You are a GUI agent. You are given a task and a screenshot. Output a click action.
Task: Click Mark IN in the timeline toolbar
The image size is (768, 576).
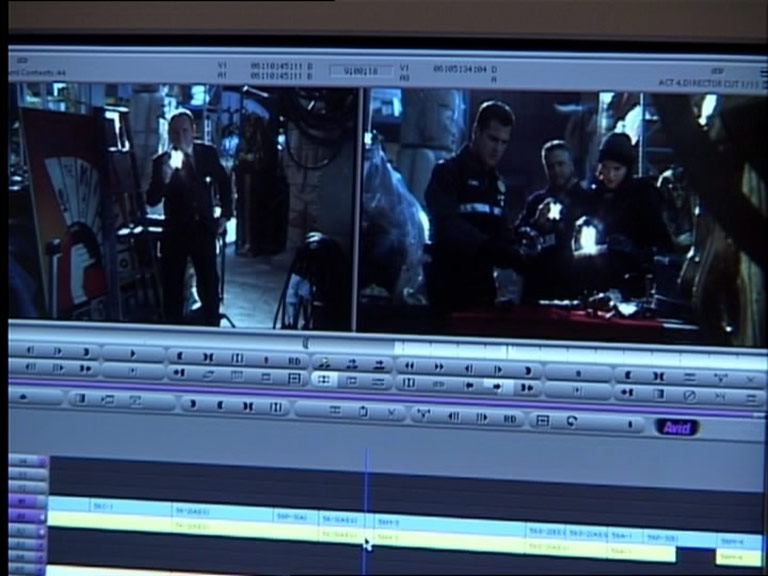click(x=220, y=405)
